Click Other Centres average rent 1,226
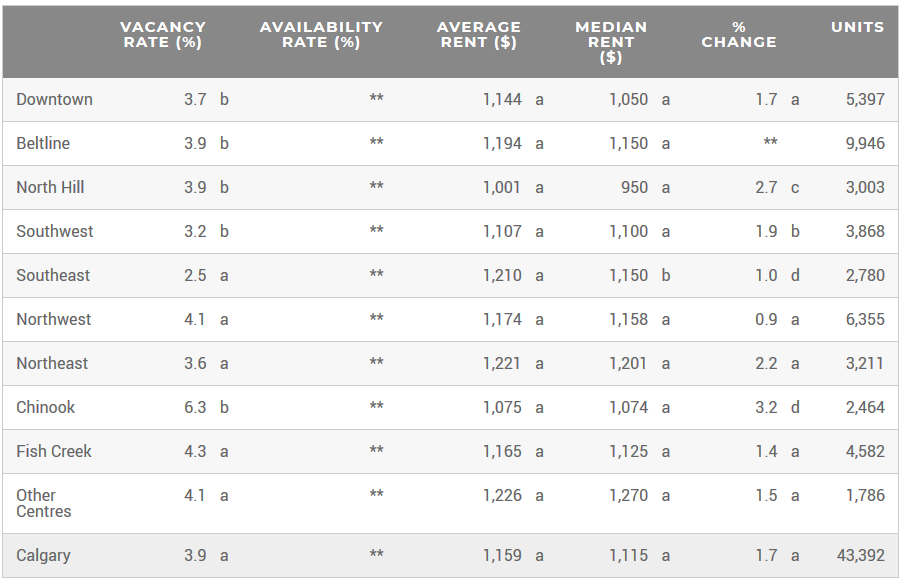The width and height of the screenshot is (900, 582). [502, 495]
